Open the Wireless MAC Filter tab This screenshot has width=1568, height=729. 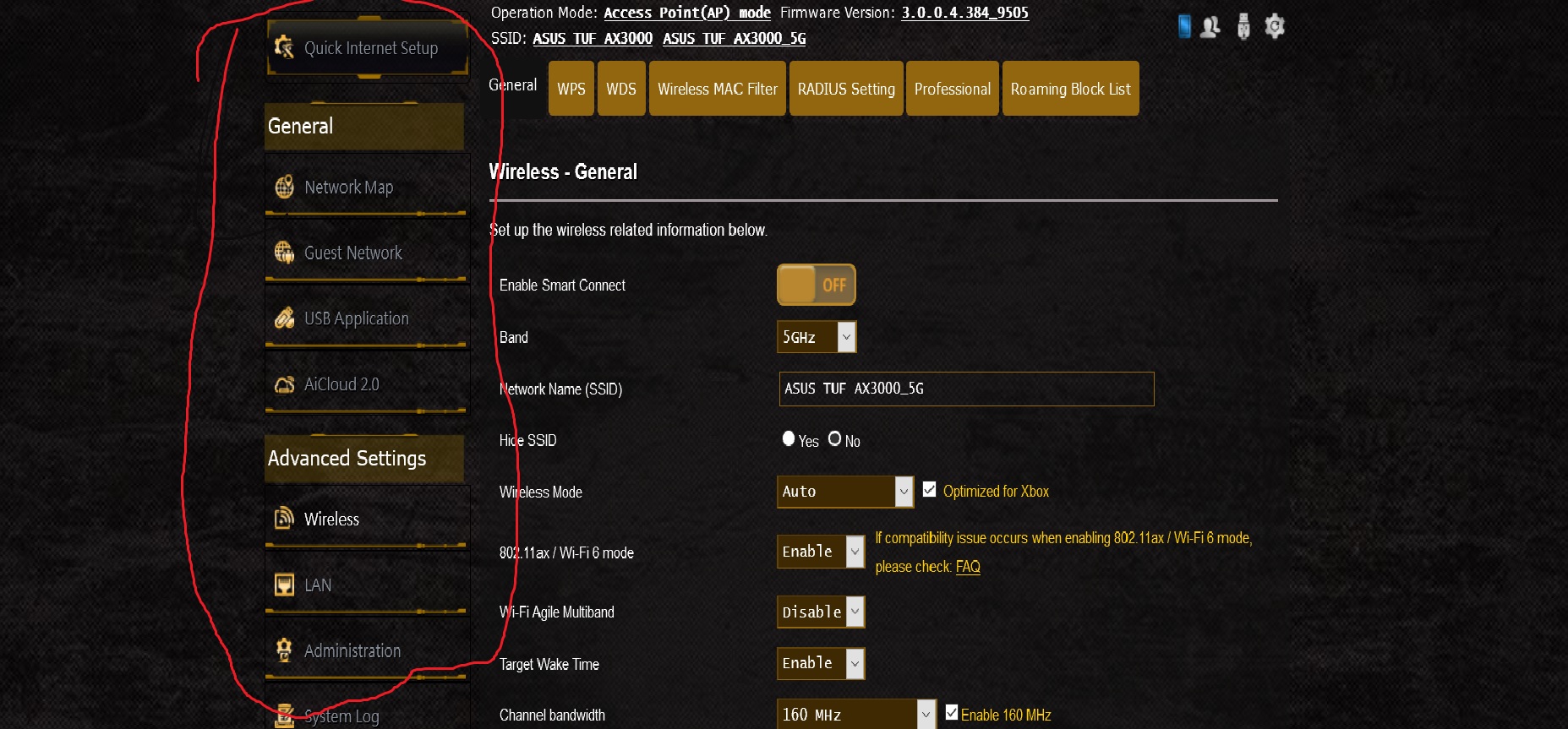coord(718,89)
